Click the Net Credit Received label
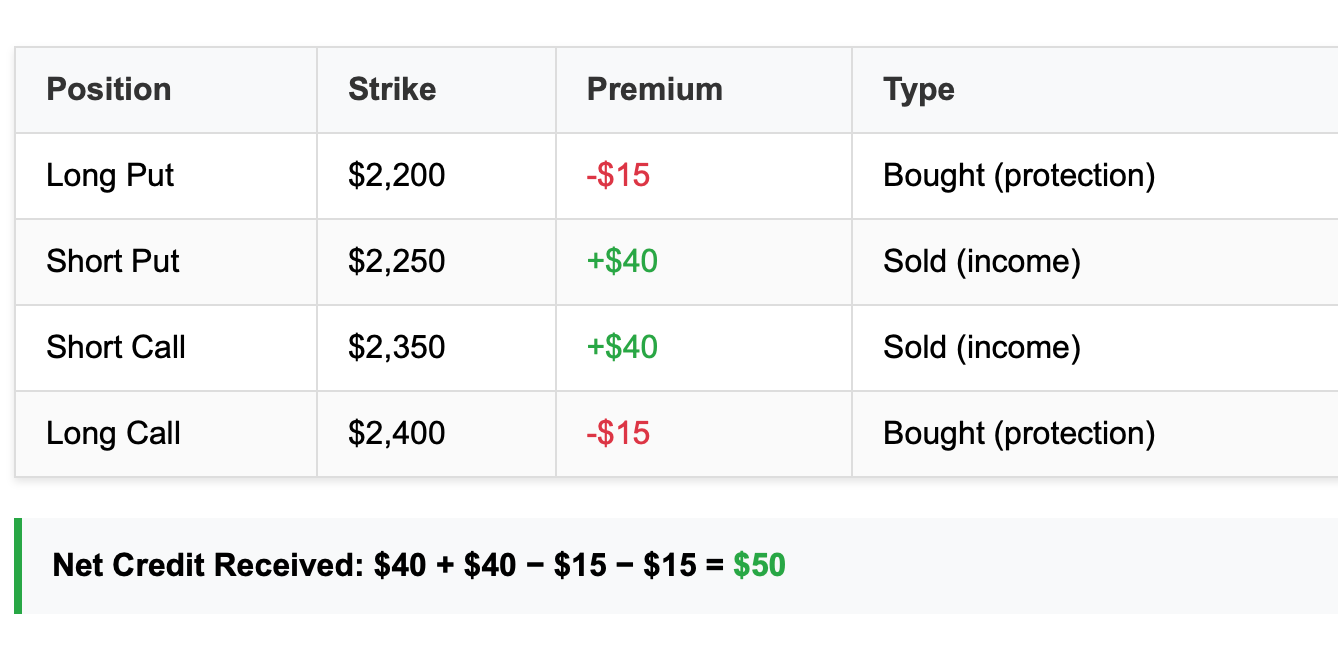Viewport: 1338px width, 646px height. click(x=208, y=566)
